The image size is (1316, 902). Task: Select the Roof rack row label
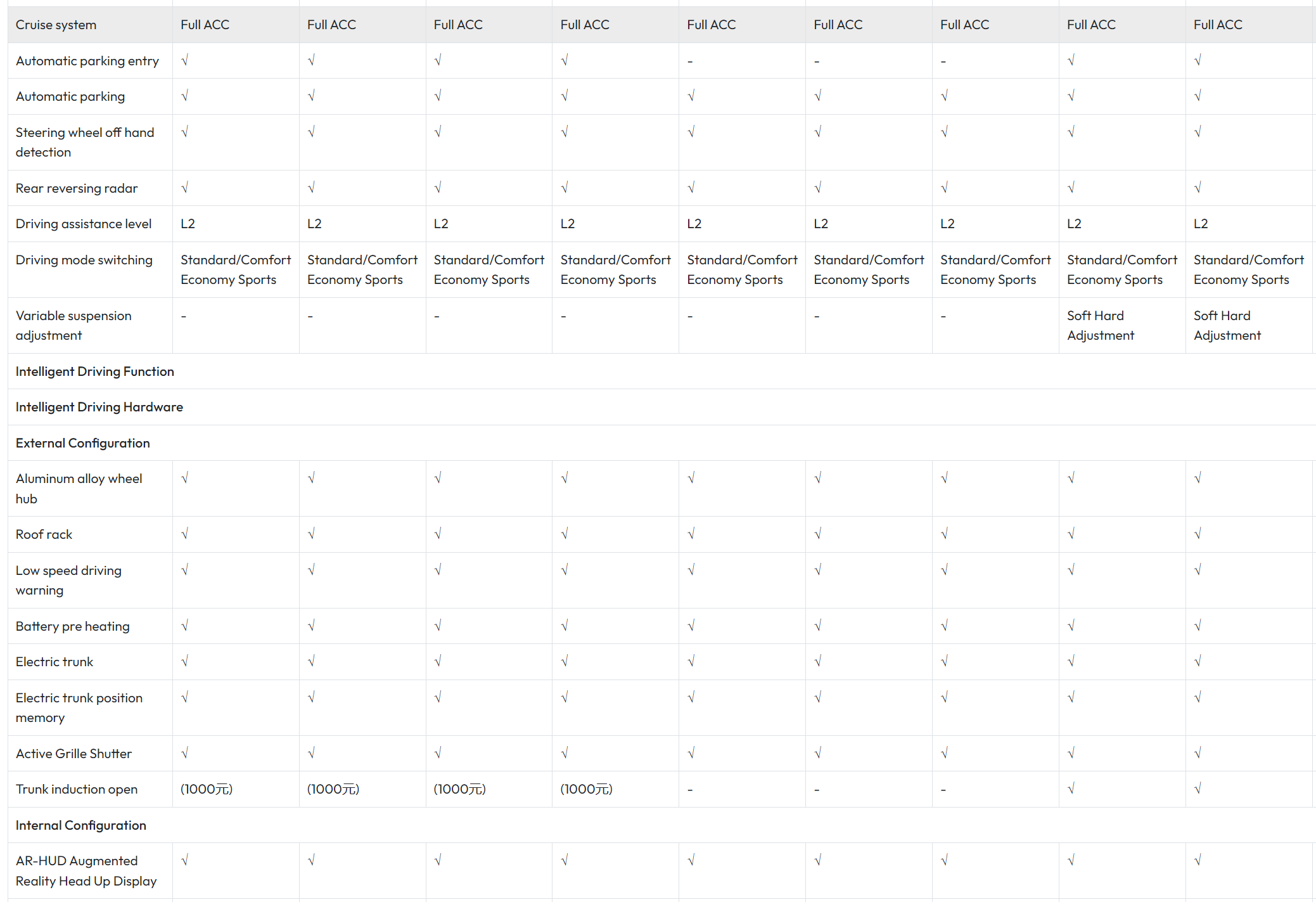(x=44, y=534)
